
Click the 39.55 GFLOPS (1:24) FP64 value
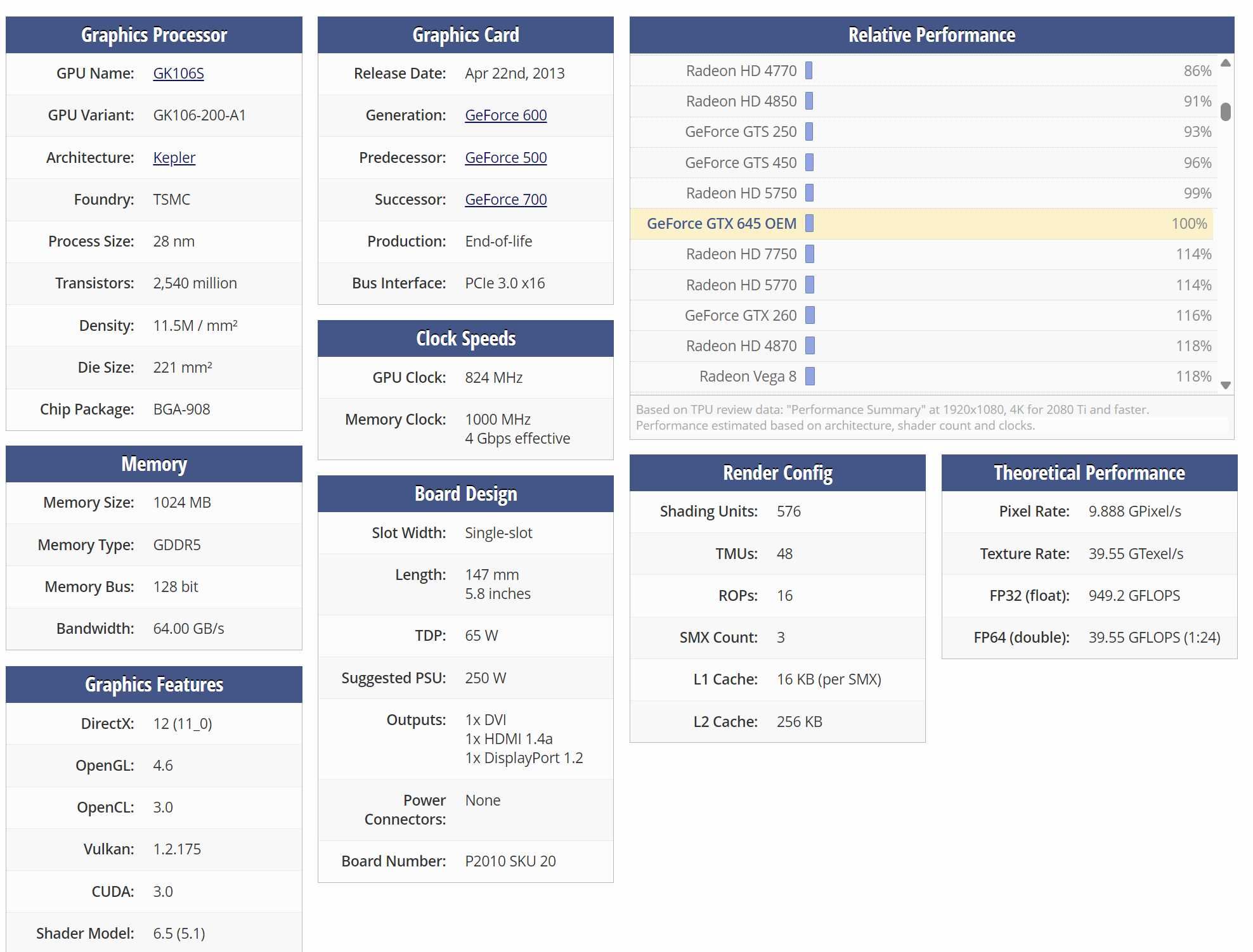1154,638
